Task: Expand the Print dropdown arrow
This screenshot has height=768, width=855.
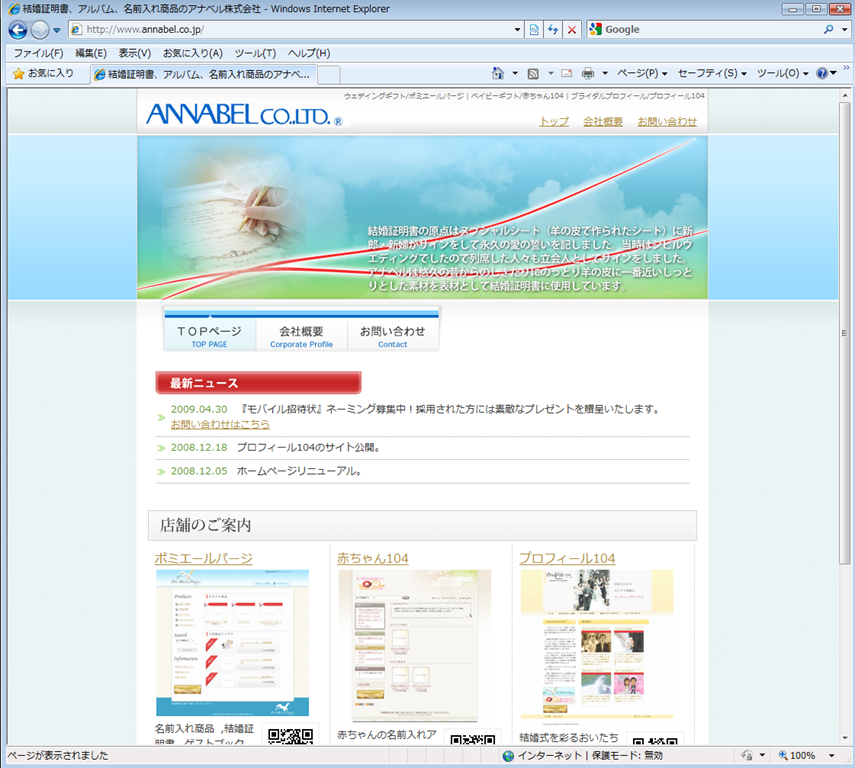Action: pos(605,73)
